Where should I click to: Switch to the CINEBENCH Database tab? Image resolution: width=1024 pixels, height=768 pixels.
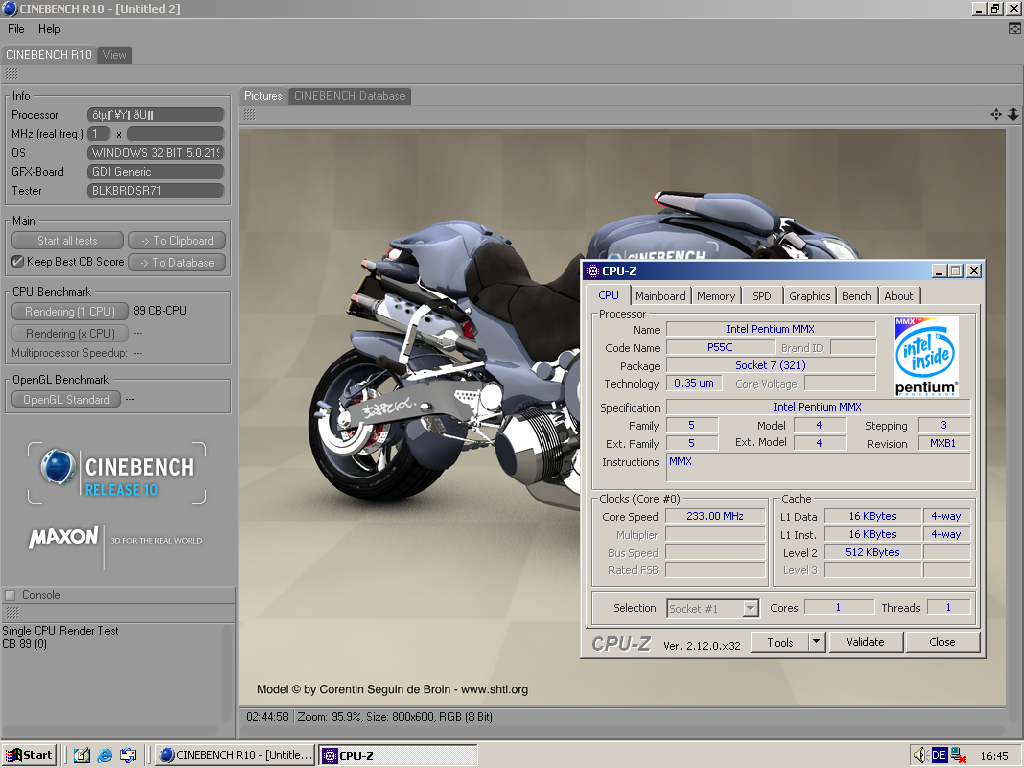(x=349, y=96)
